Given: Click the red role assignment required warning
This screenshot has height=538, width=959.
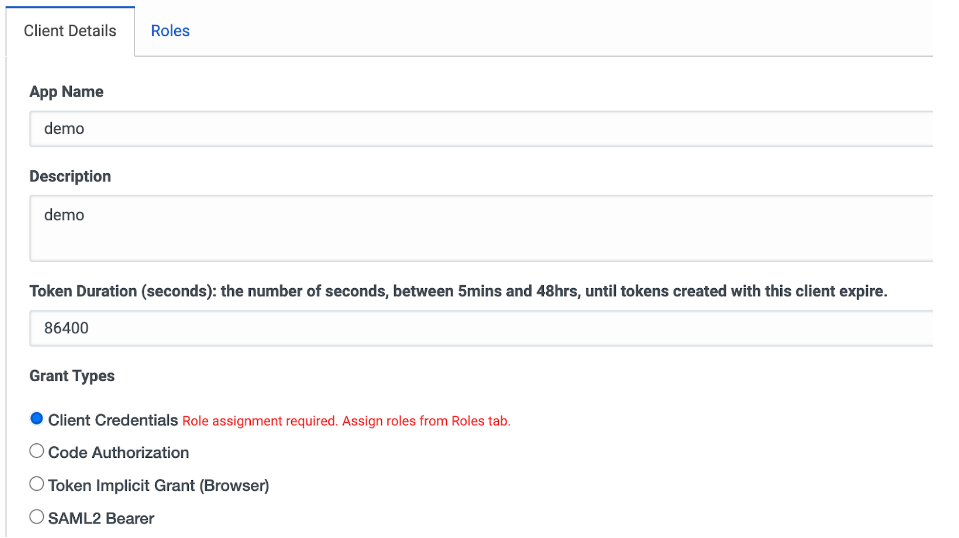Looking at the screenshot, I should coord(346,421).
